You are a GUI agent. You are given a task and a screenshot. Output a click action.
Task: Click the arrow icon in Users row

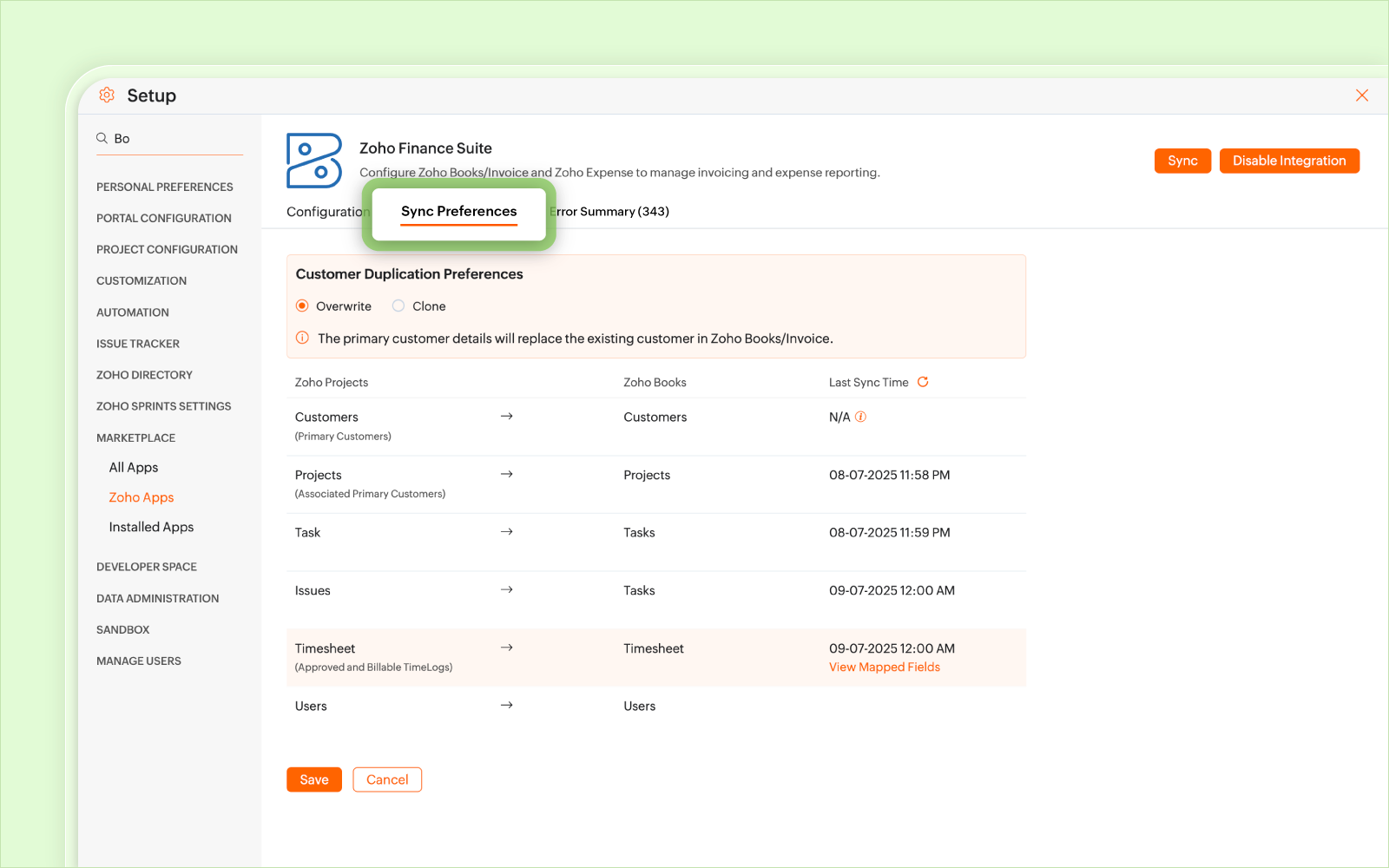pyautogui.click(x=507, y=705)
